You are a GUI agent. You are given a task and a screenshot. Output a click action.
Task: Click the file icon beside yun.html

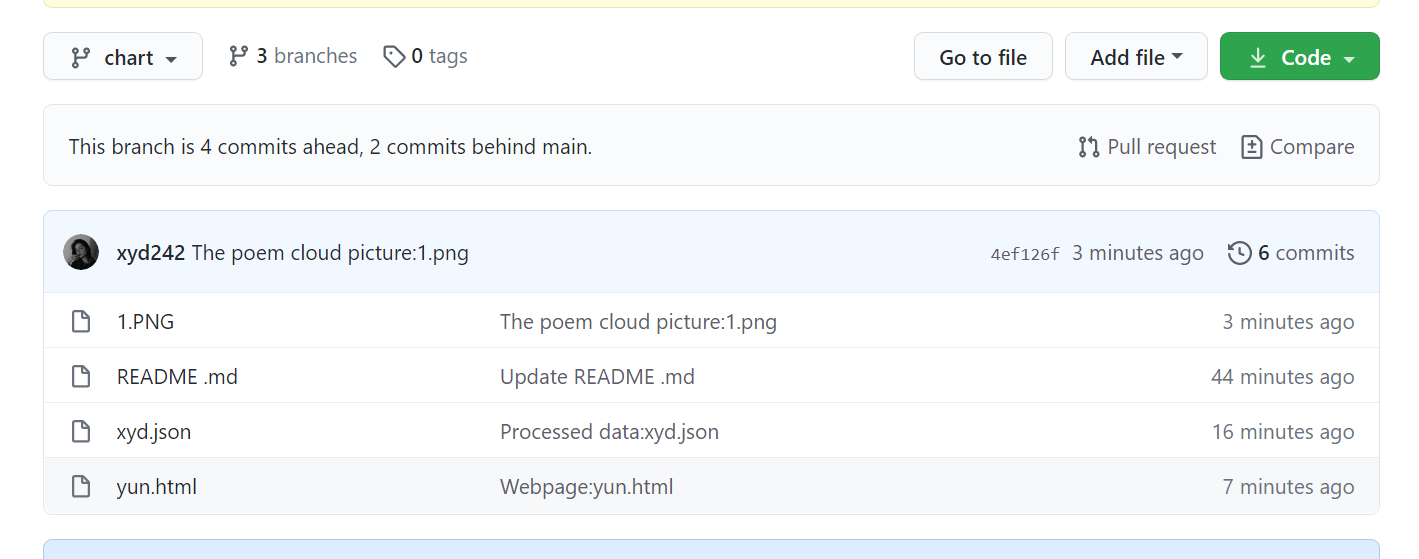(81, 487)
